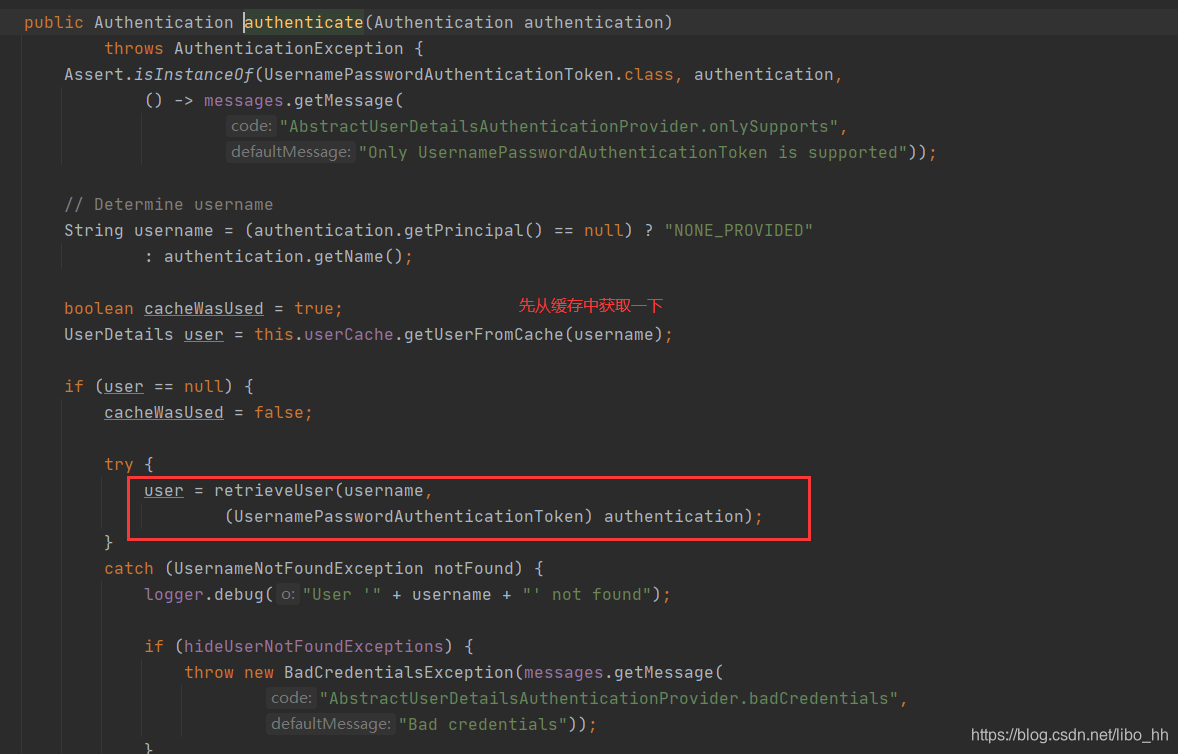Click the throw keyword before new BadCredentialsException

[209, 673]
